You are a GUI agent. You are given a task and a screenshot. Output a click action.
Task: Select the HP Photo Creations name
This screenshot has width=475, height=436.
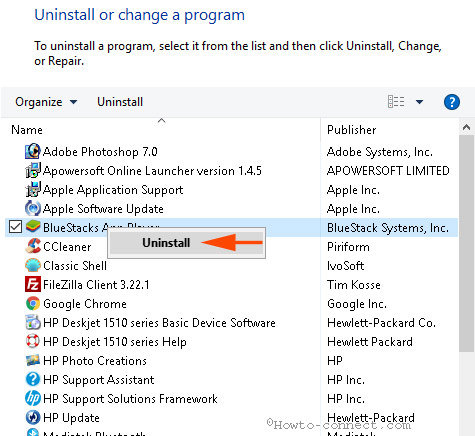95,361
